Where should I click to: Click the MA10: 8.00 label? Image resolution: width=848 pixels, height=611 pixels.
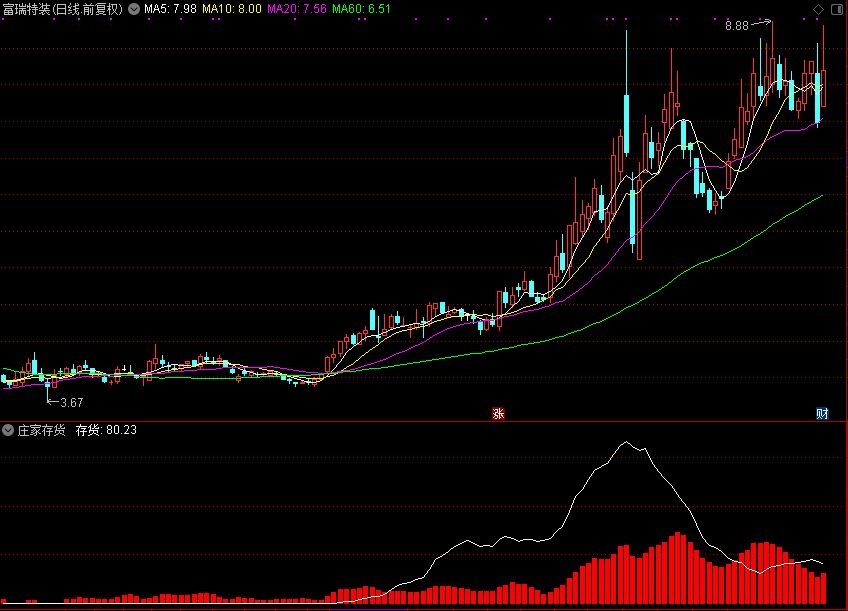coord(231,9)
